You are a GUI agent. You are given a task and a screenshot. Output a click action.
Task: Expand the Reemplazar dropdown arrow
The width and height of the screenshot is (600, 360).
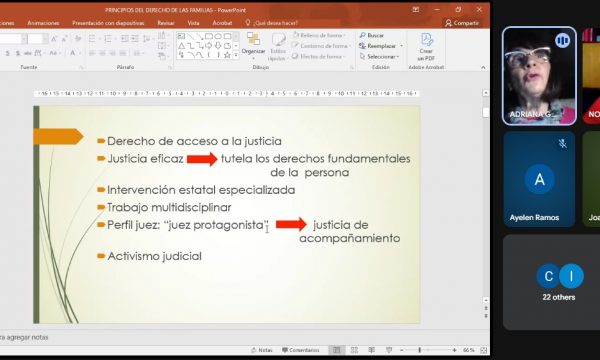401,46
